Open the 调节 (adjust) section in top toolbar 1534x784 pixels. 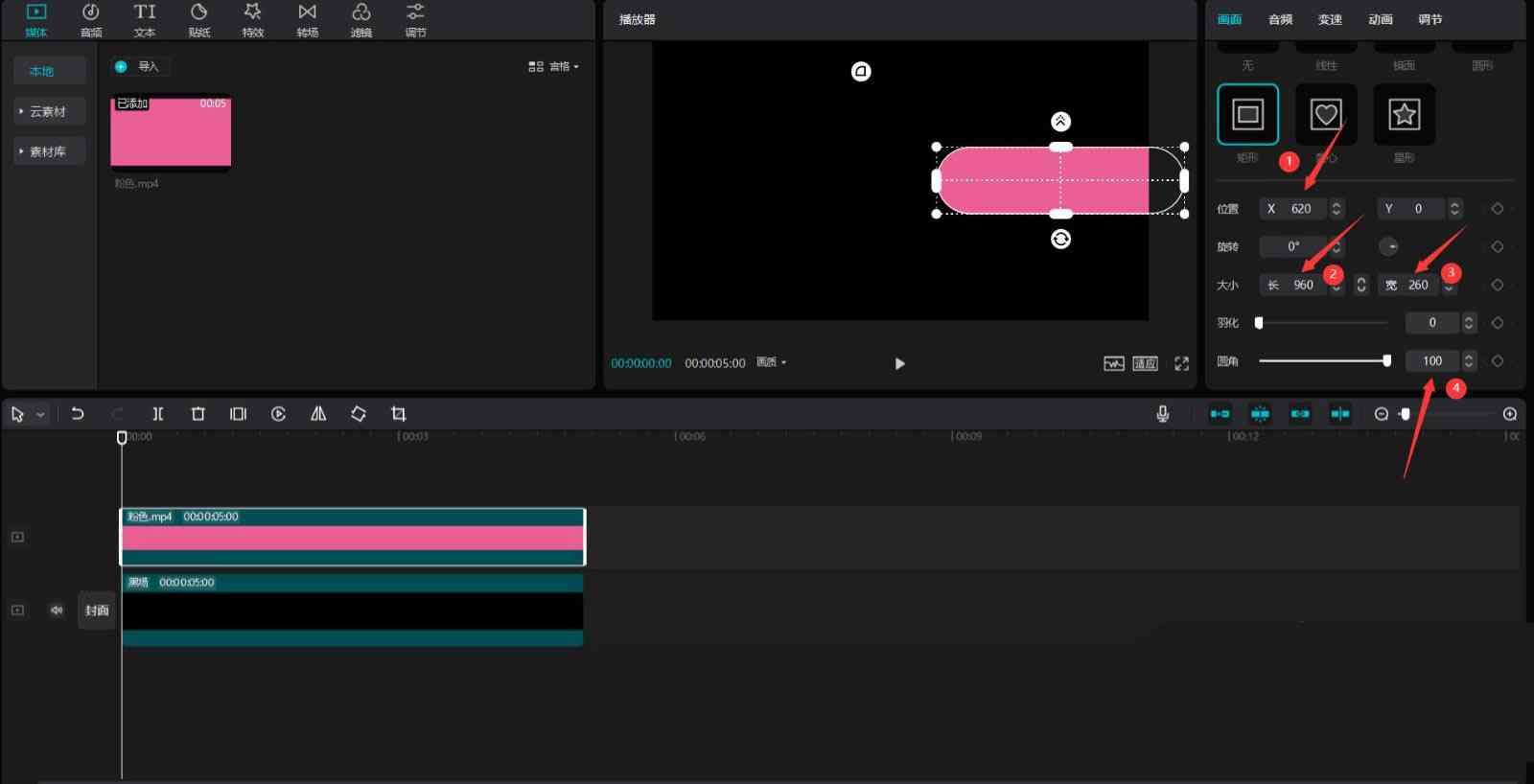pos(415,19)
